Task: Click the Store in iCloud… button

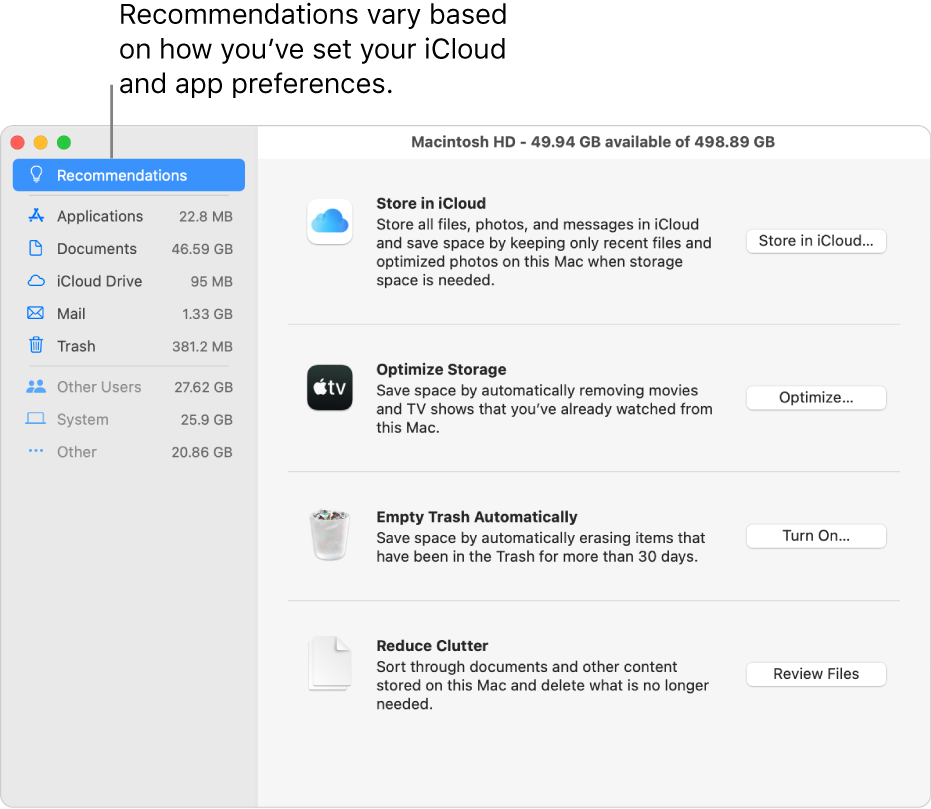Action: 816,241
